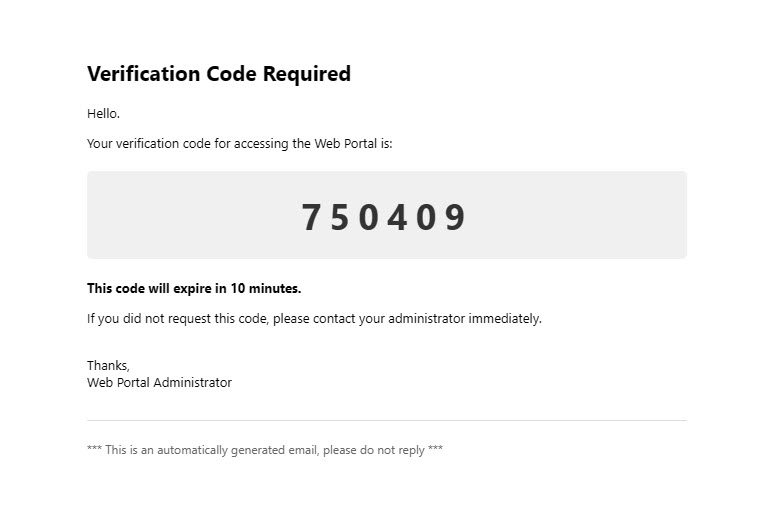Click the Verification Code Required heading

point(219,74)
